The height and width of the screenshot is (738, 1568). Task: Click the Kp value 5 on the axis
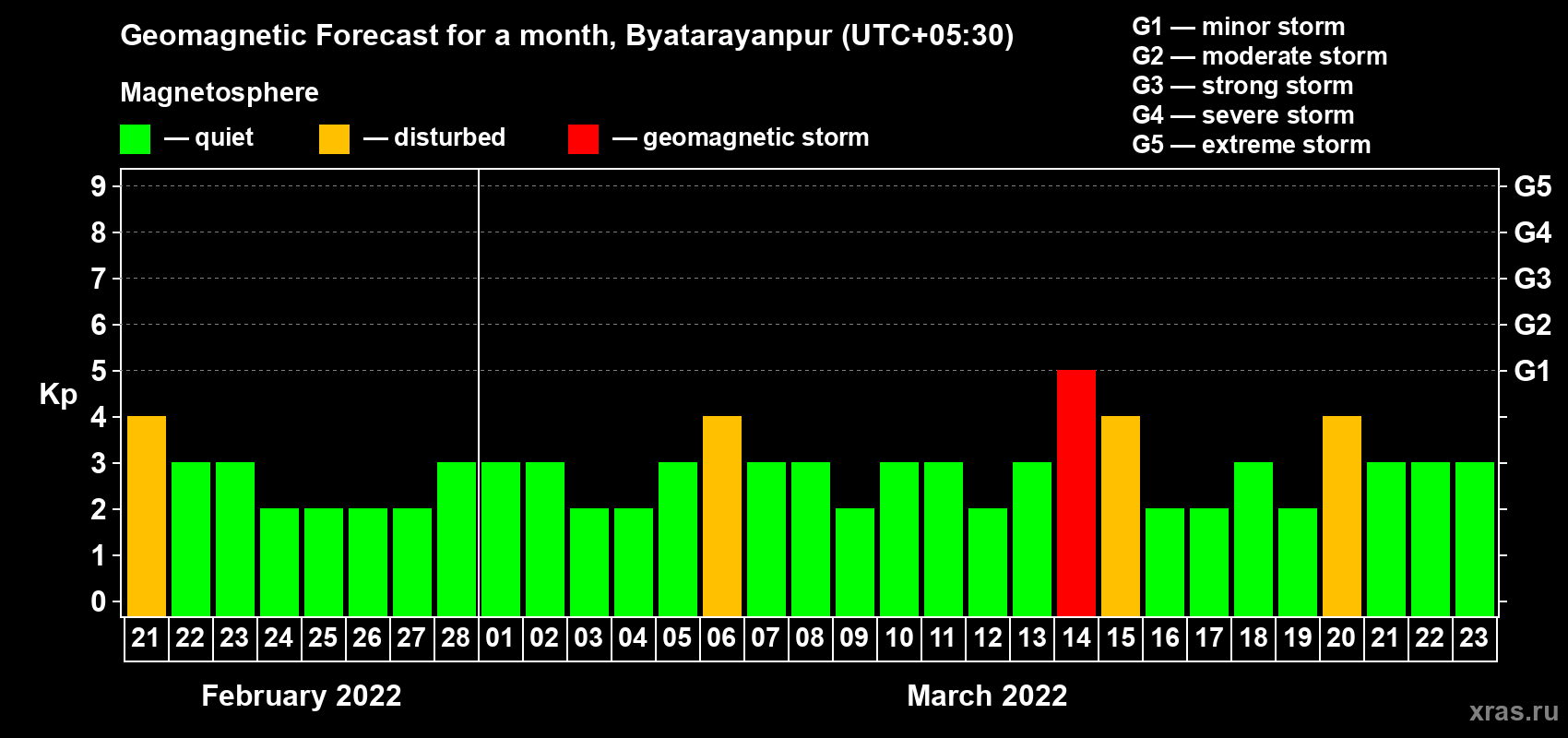click(x=99, y=371)
